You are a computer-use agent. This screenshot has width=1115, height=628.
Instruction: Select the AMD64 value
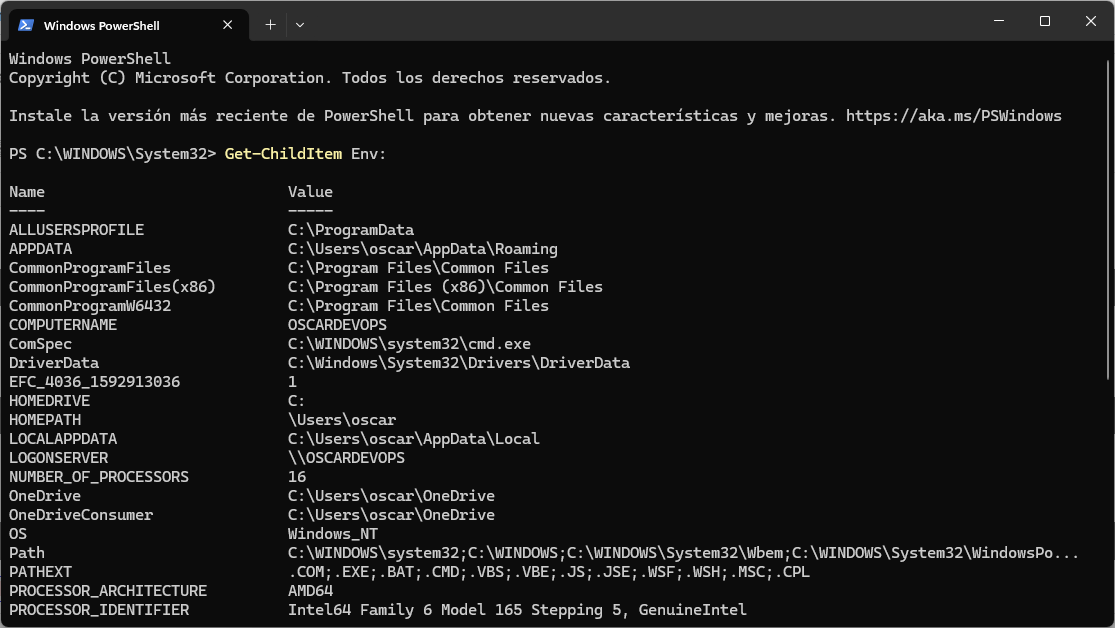310,591
